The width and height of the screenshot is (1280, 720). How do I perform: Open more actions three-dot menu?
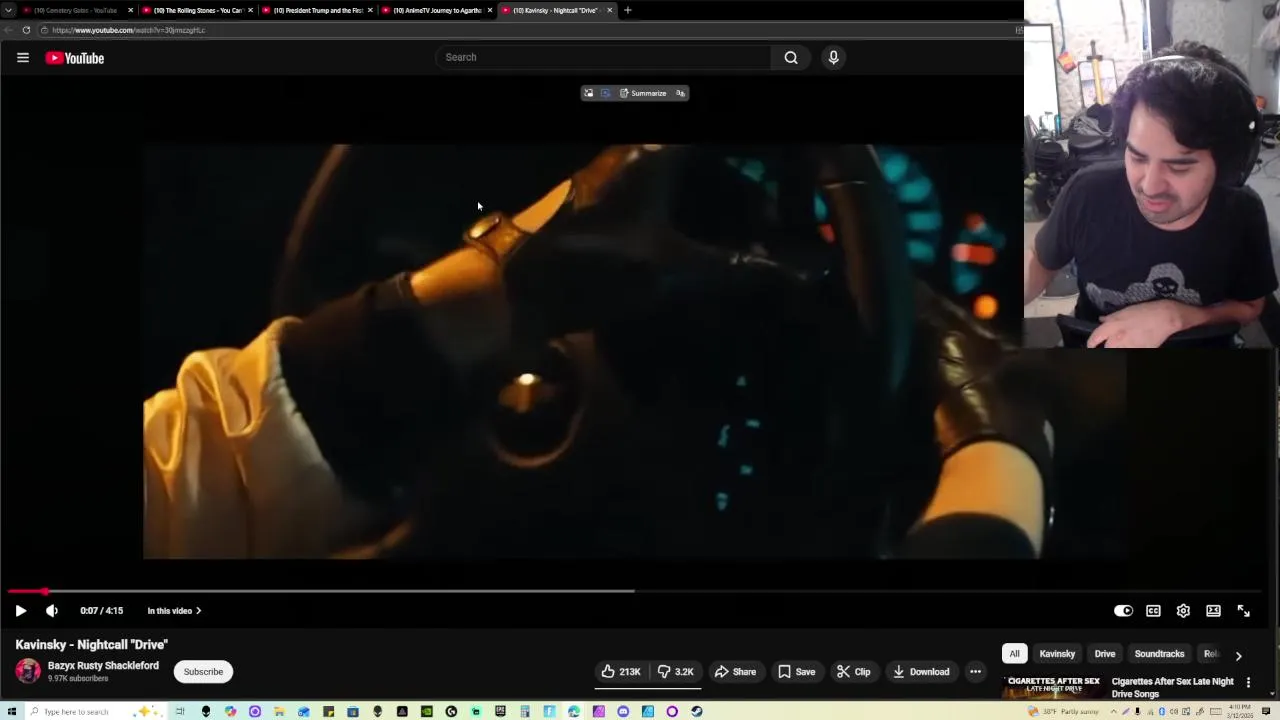975,671
